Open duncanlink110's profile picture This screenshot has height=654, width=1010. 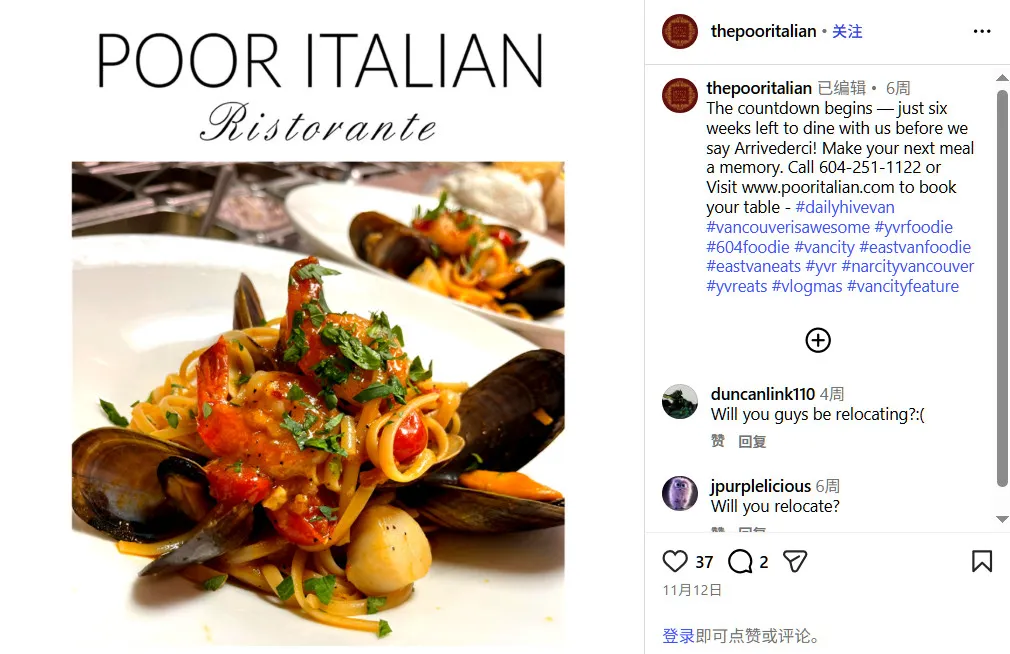680,401
